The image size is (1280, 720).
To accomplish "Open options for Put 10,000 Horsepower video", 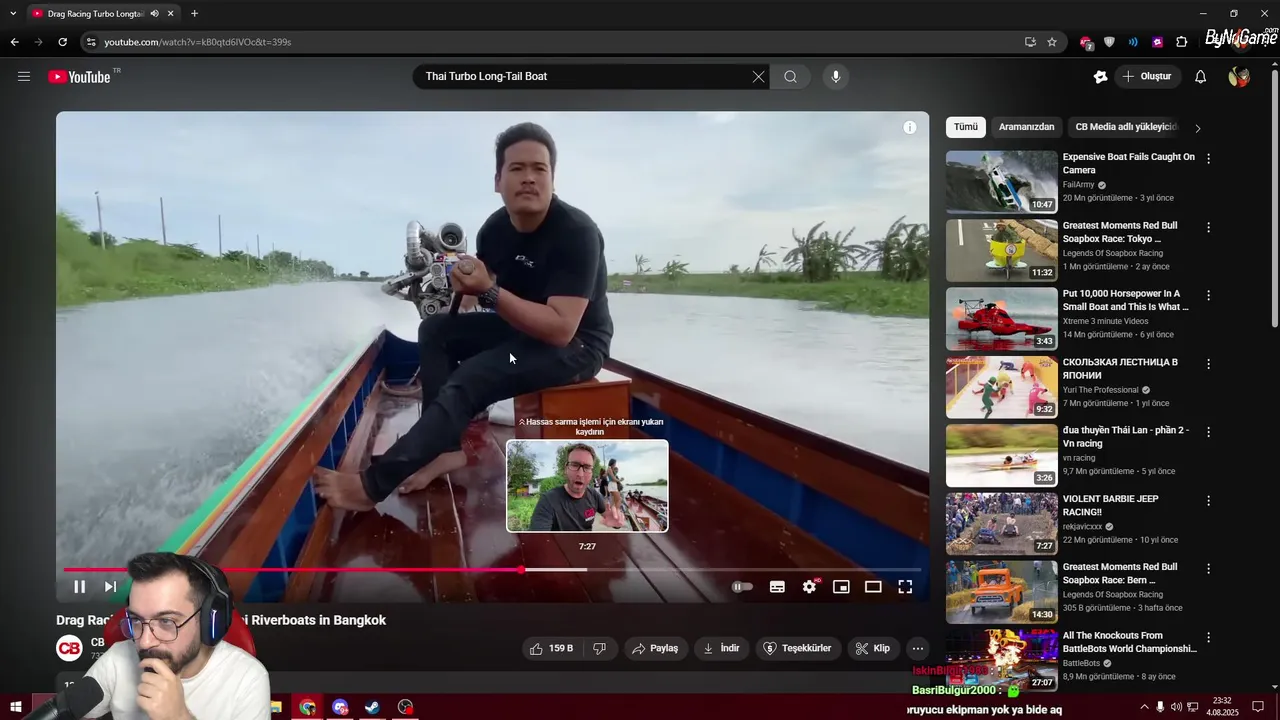I will click(1208, 295).
